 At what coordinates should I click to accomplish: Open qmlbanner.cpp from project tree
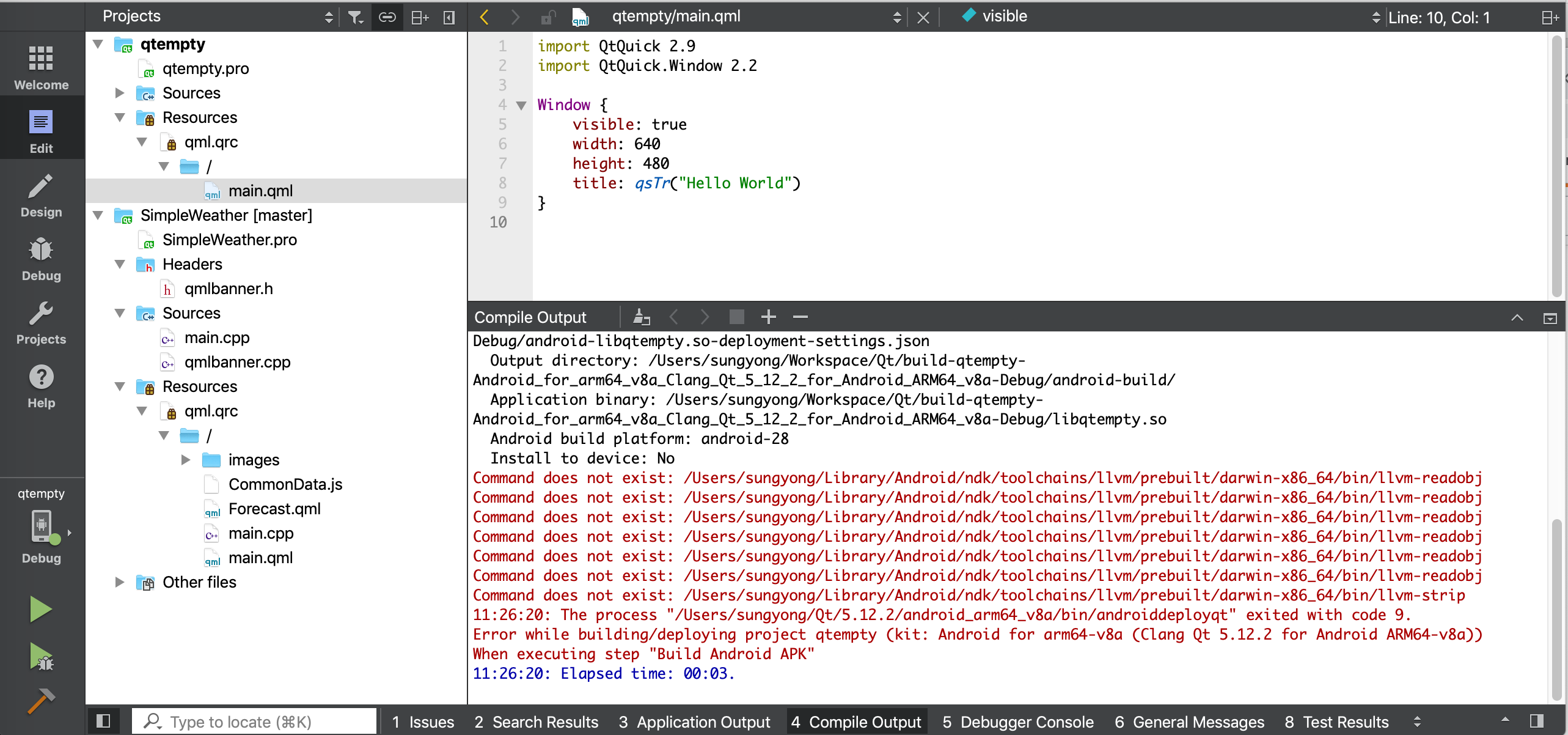click(237, 362)
